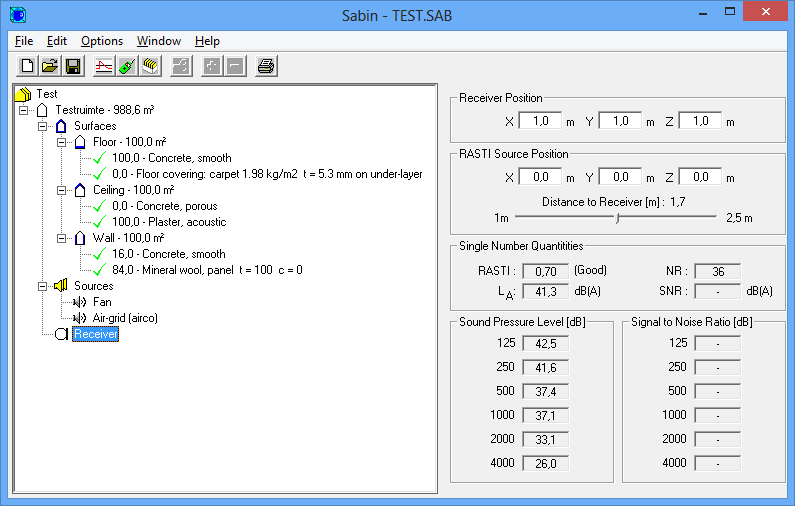Screen dimensions: 795x506
Task: Click the LA value 41,3 field
Action: 546,292
